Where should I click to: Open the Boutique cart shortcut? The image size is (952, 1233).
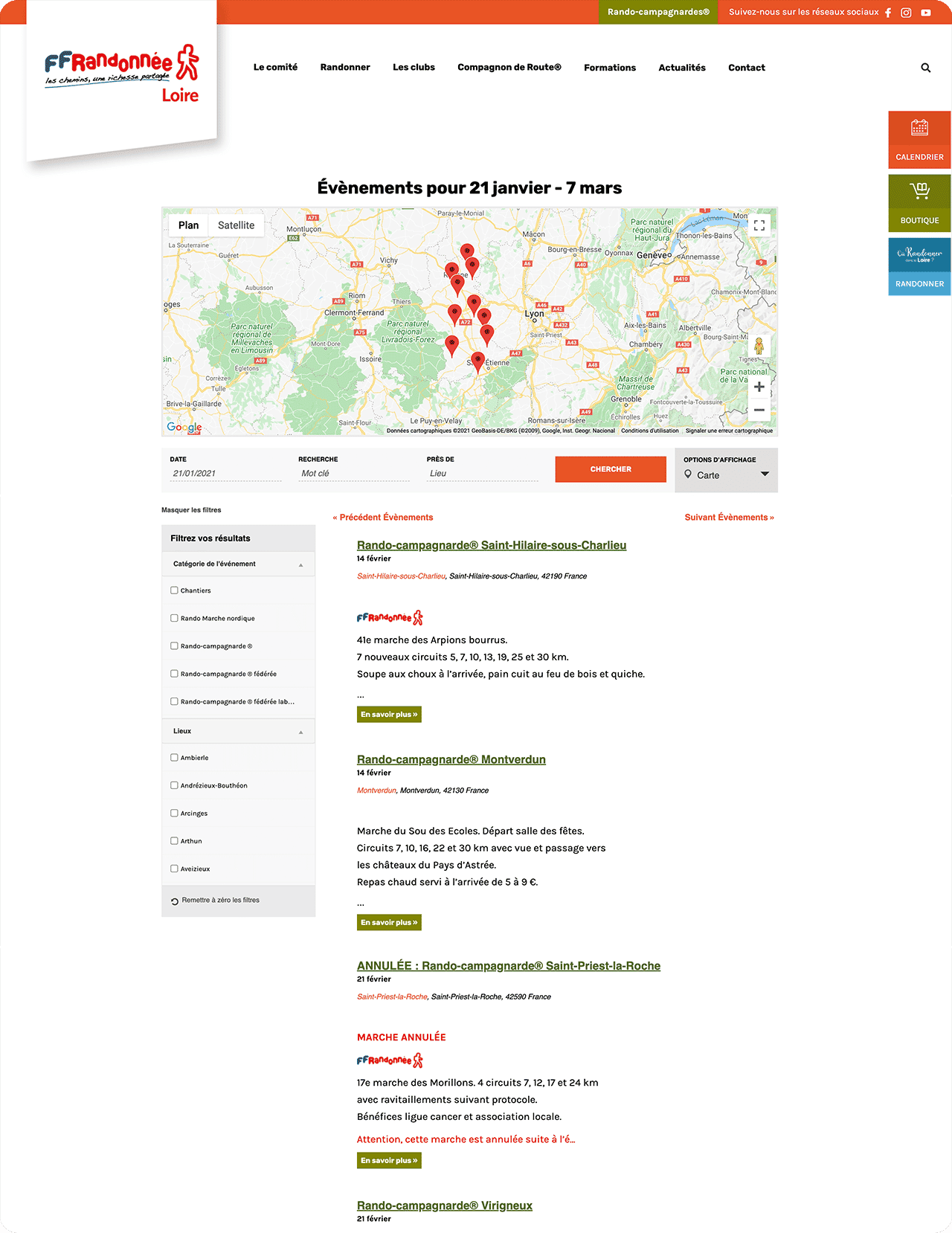[x=919, y=202]
